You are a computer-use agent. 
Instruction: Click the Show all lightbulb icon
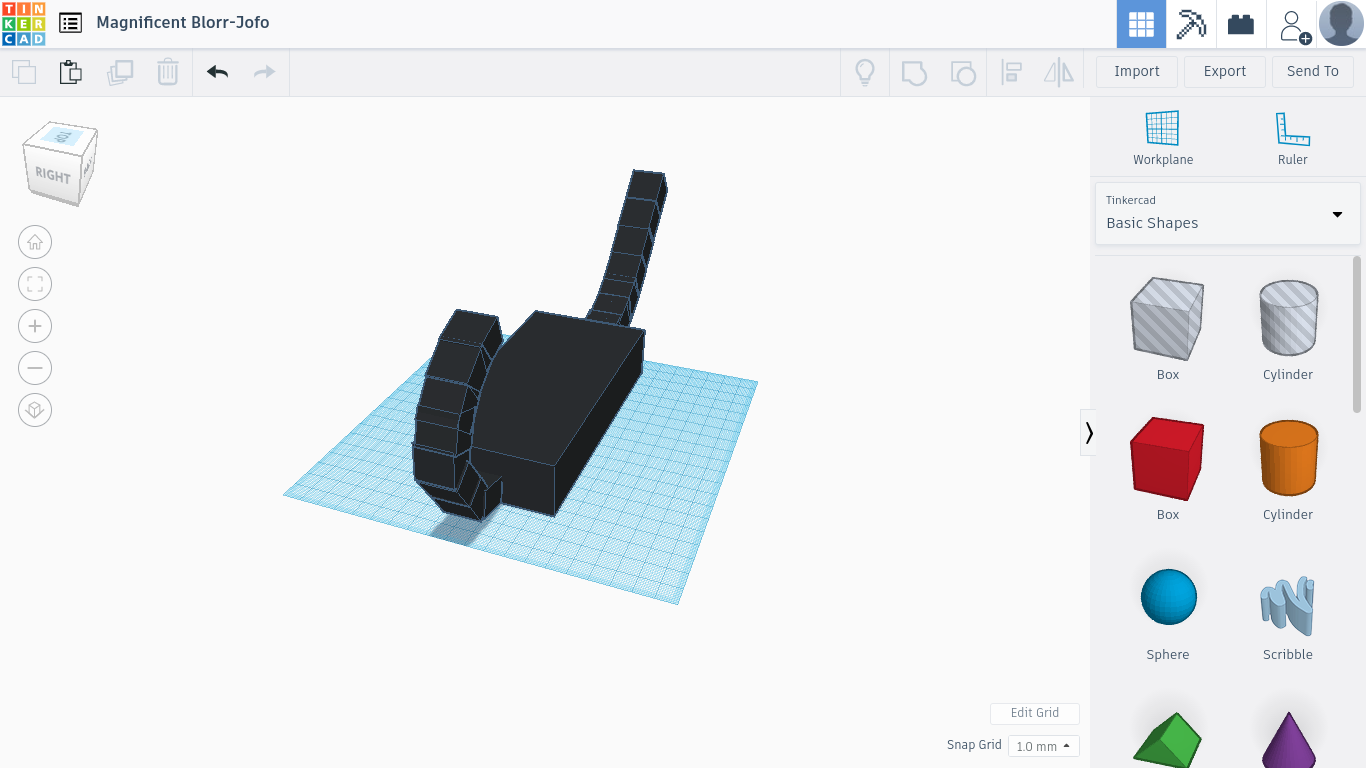click(865, 72)
